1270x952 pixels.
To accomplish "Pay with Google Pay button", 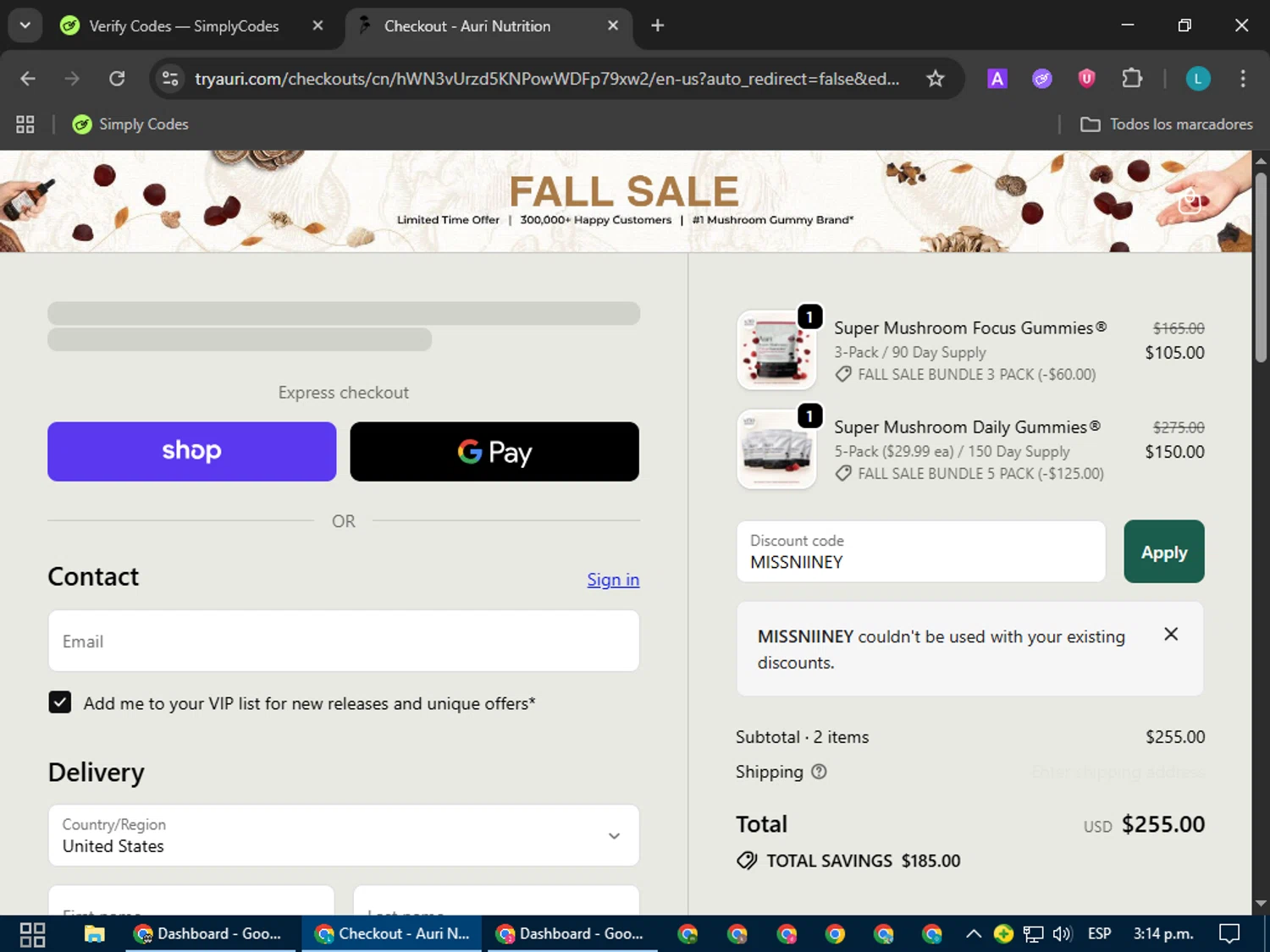I will (494, 451).
